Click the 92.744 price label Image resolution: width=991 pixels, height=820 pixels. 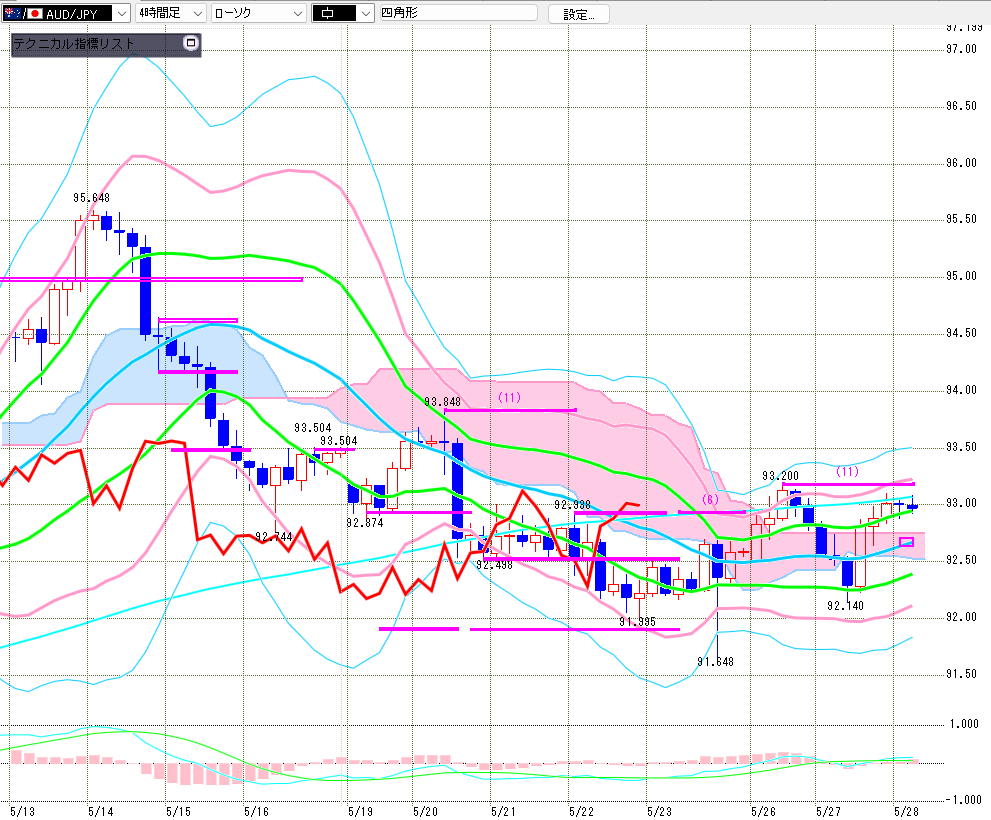274,537
